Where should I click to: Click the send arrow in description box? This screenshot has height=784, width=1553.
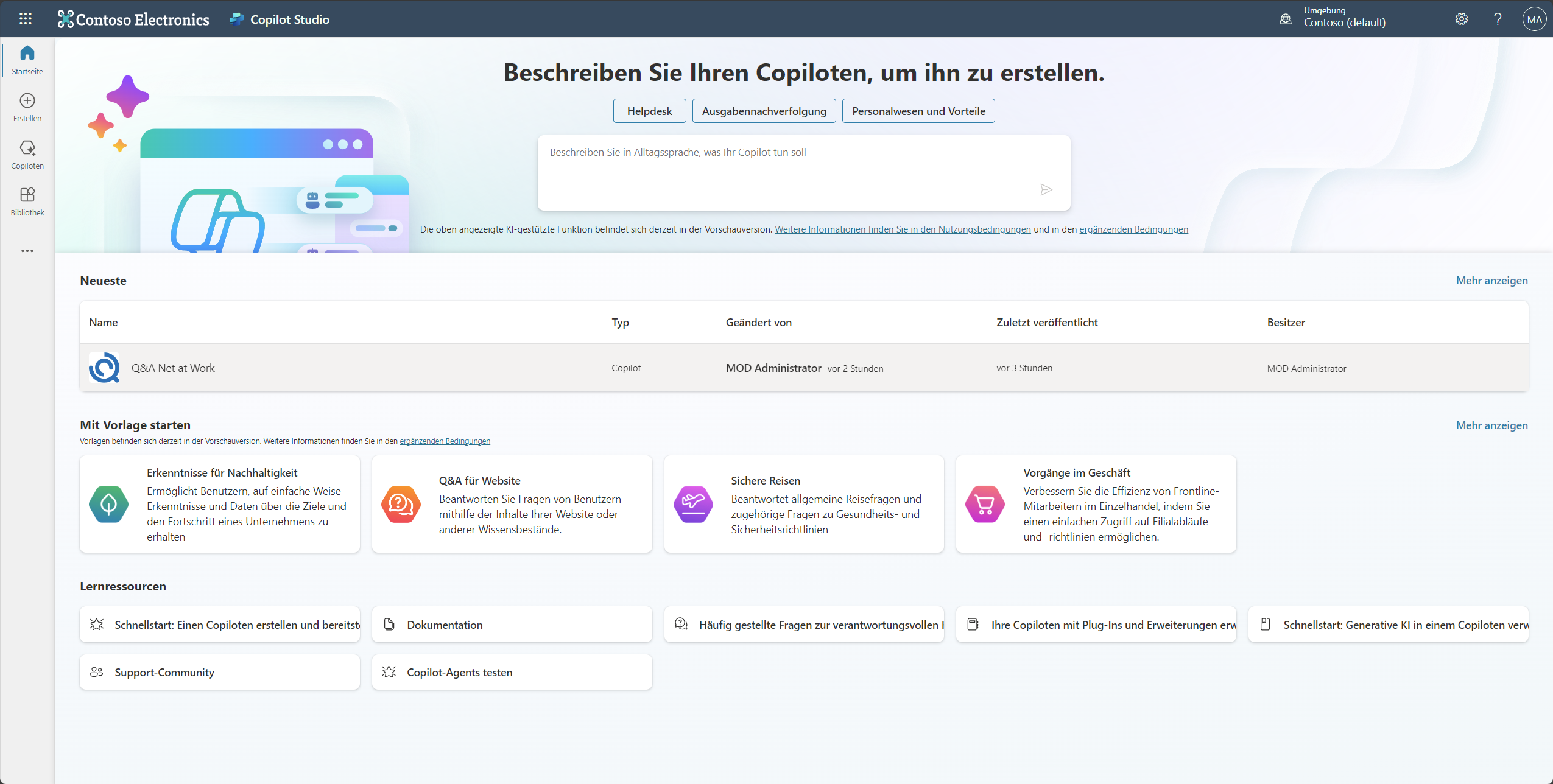pyautogui.click(x=1046, y=190)
